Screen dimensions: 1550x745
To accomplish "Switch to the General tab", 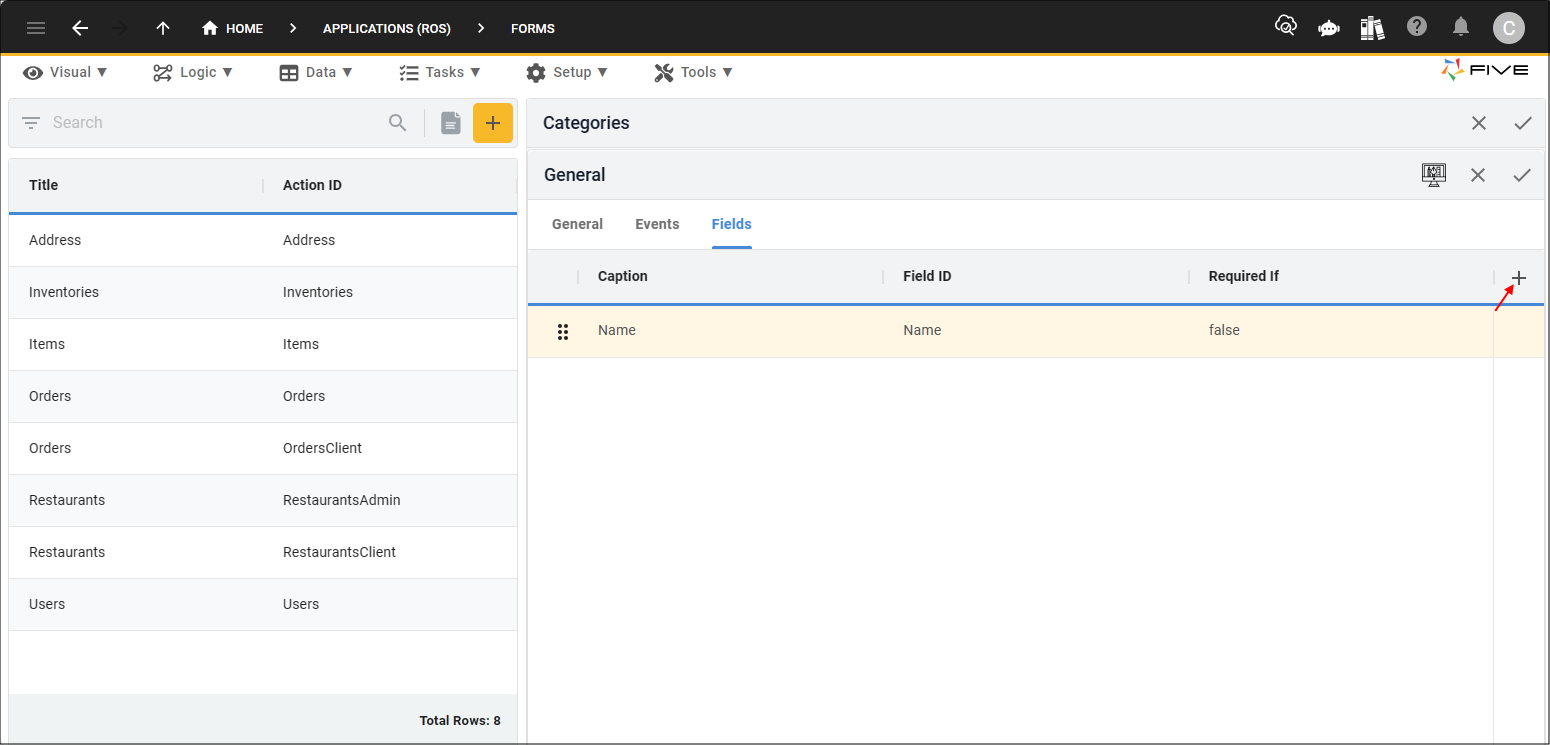I will (x=577, y=224).
